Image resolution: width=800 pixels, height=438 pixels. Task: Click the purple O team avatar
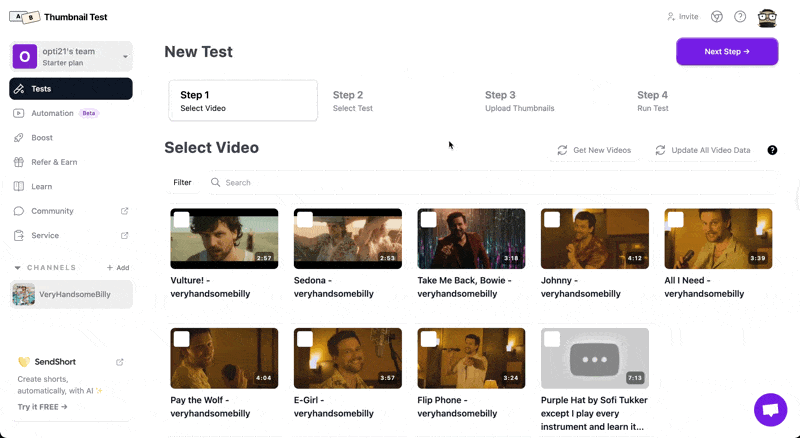coord(24,57)
